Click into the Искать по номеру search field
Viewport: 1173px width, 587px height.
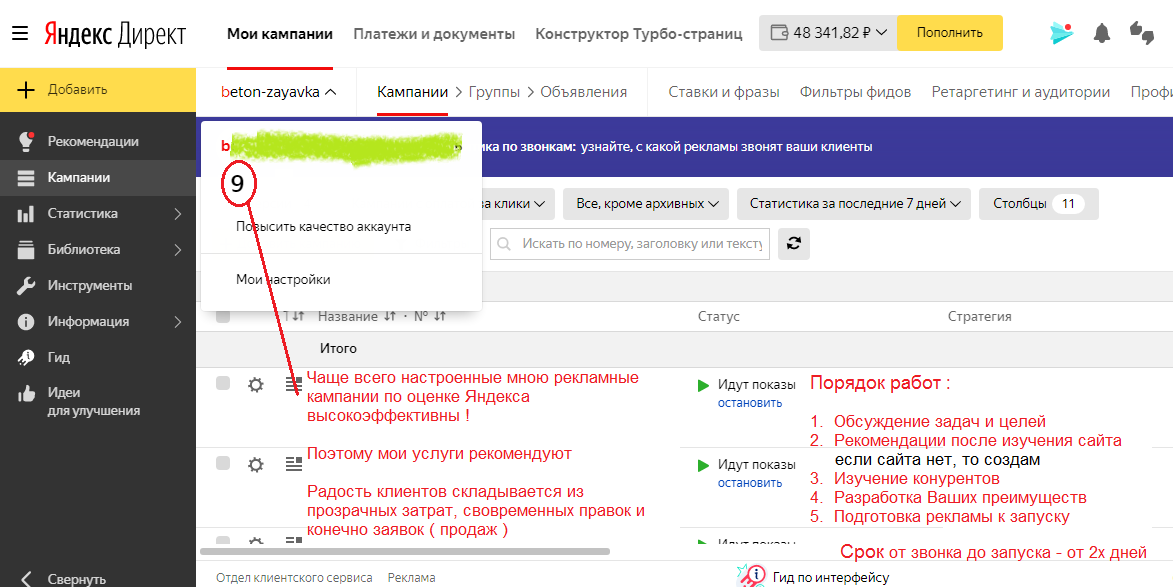click(x=630, y=244)
